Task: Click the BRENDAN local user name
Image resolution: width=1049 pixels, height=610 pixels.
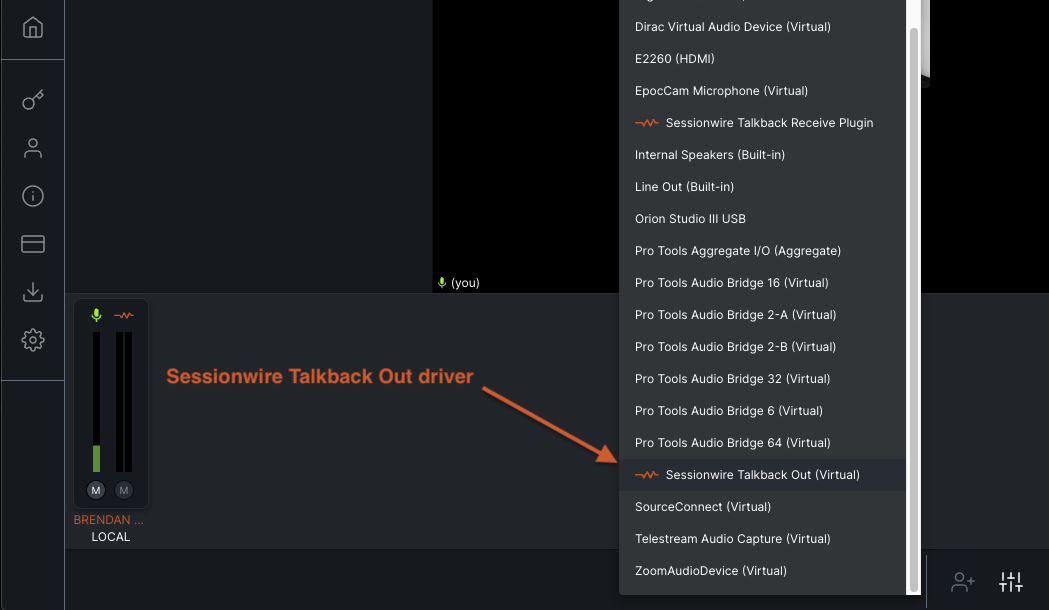Action: pyautogui.click(x=108, y=519)
